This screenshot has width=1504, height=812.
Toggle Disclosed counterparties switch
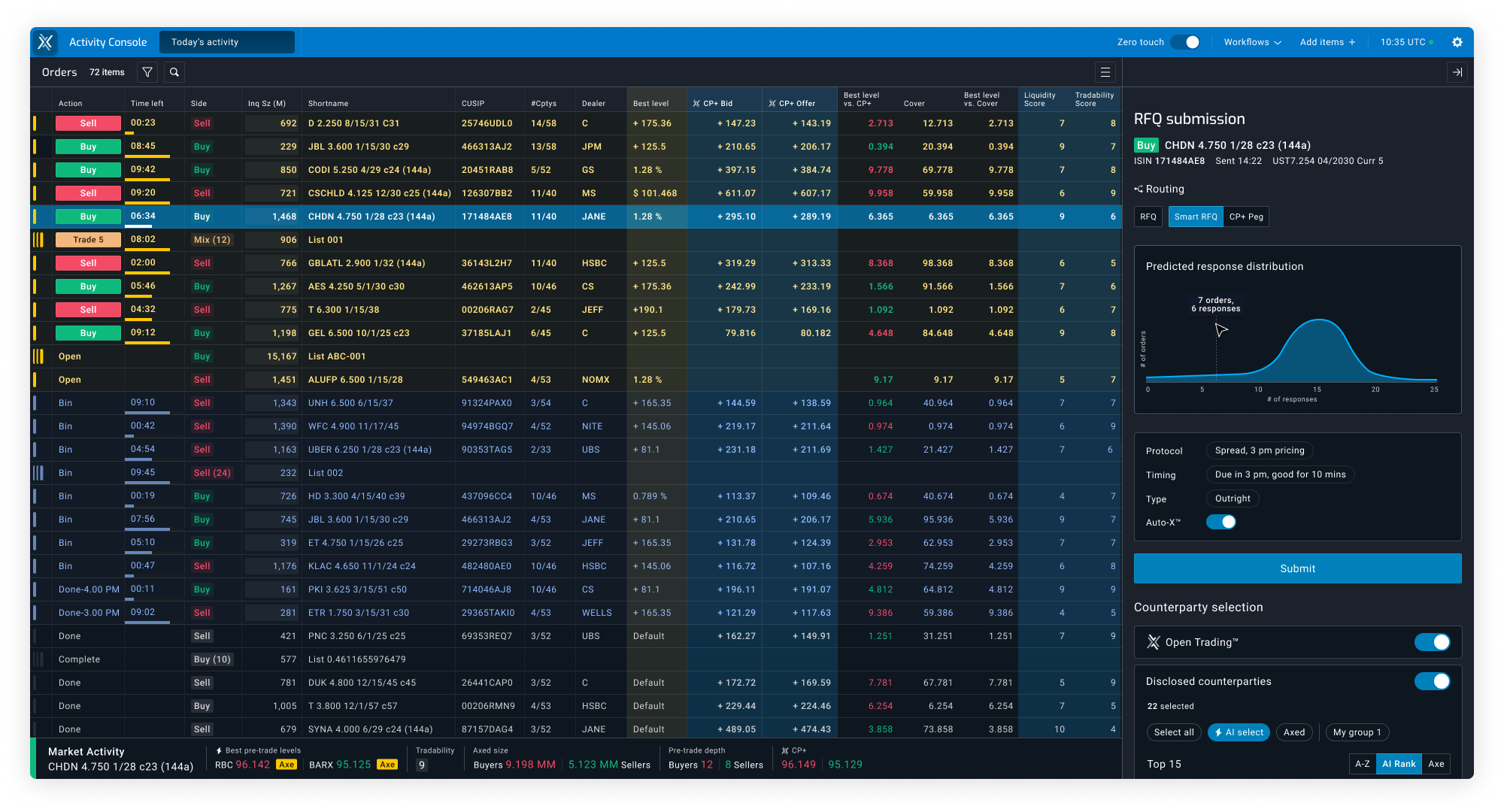[1433, 681]
